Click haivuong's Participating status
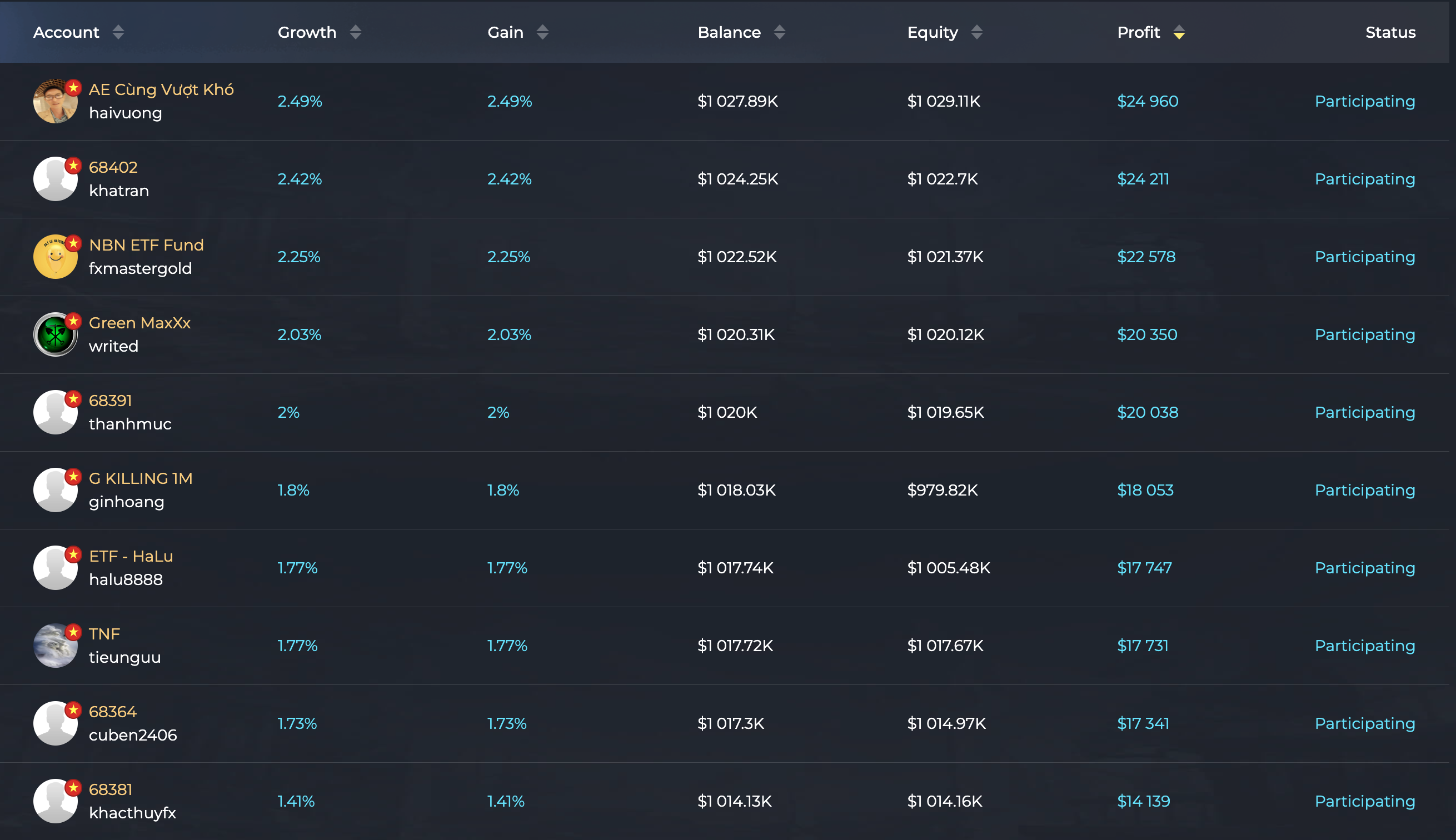1456x840 pixels. point(1365,102)
